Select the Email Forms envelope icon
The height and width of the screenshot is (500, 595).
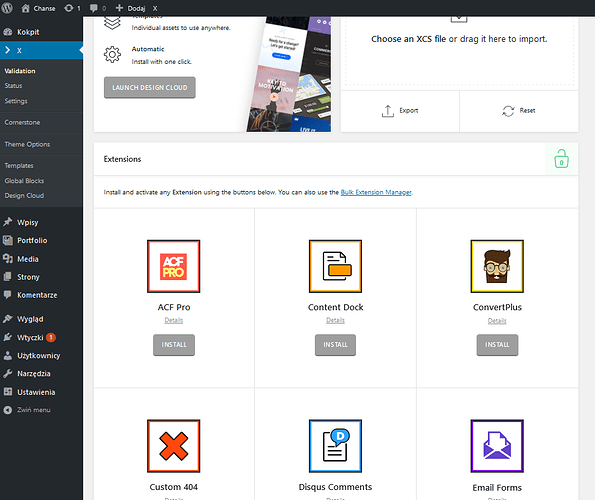pyautogui.click(x=497, y=446)
